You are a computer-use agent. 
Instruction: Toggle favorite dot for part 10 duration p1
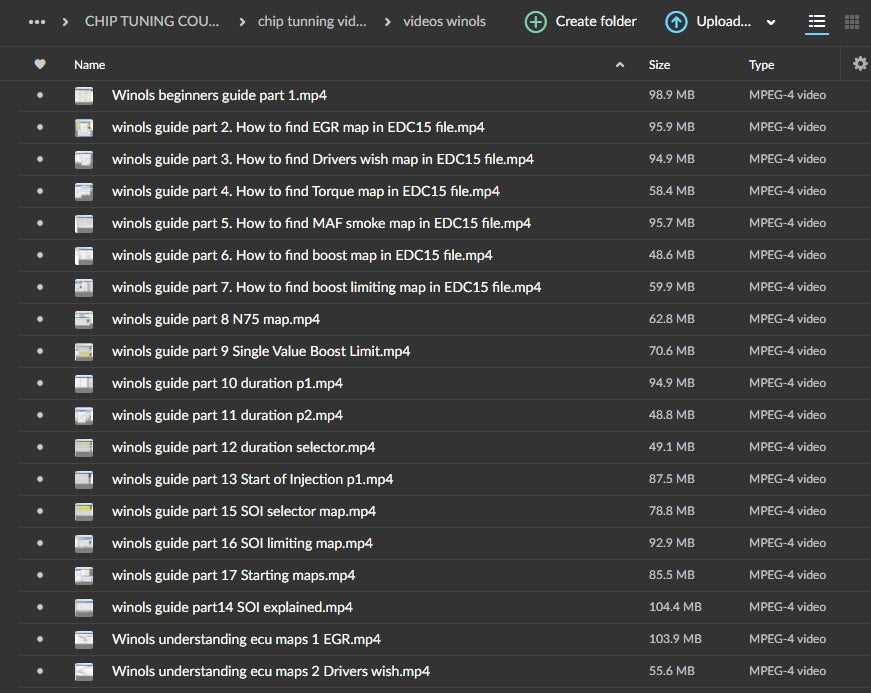40,384
